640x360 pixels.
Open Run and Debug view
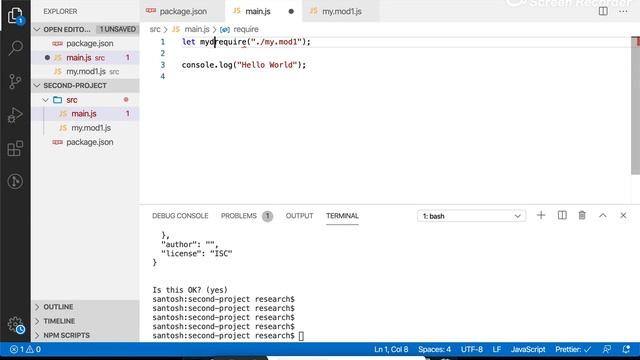[15, 115]
